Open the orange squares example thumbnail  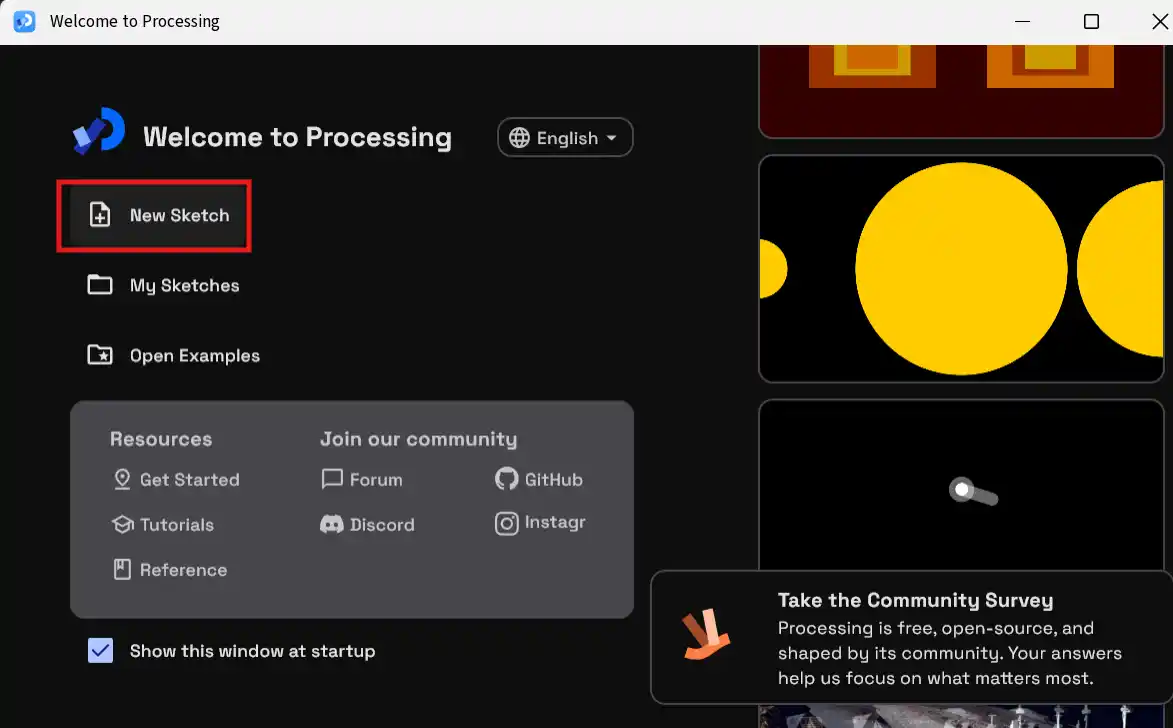[x=961, y=91]
